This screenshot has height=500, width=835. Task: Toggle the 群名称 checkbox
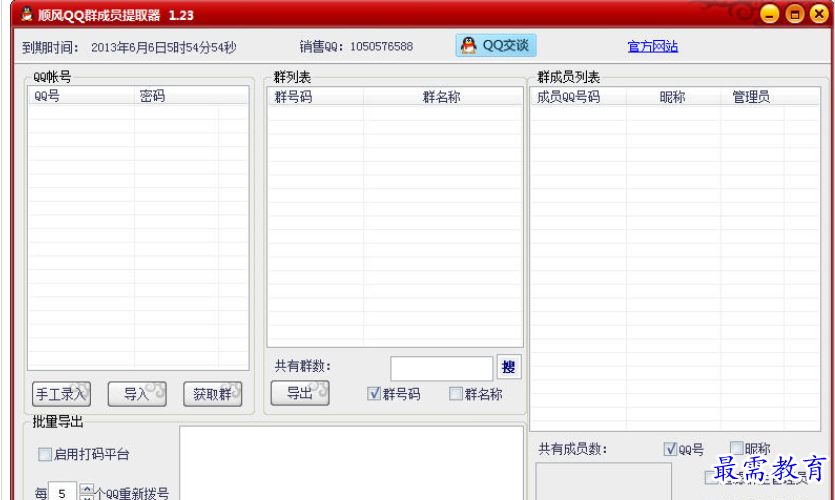click(x=456, y=394)
